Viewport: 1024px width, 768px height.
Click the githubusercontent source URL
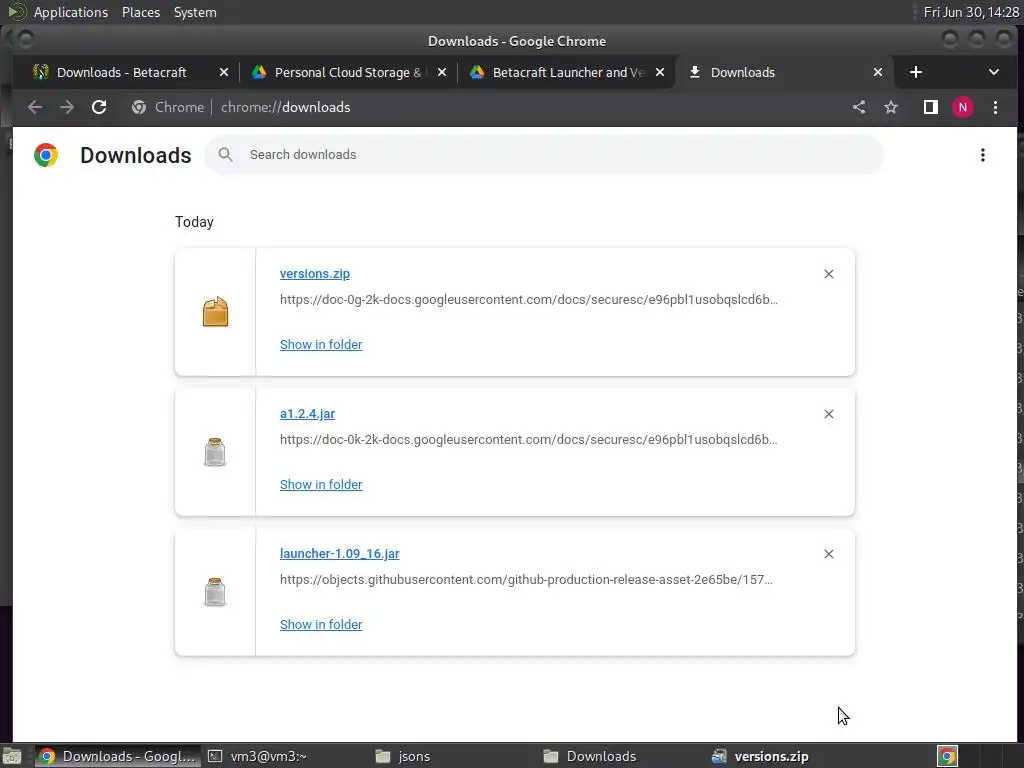pyautogui.click(x=526, y=579)
